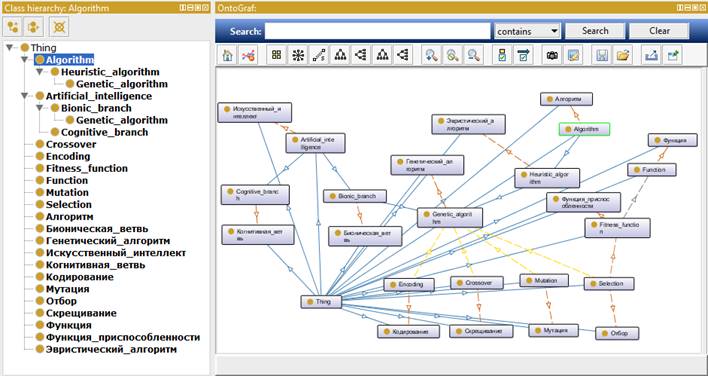Collapse the Artificial_intelligence tree node
The width and height of the screenshot is (708, 376).
[24, 96]
